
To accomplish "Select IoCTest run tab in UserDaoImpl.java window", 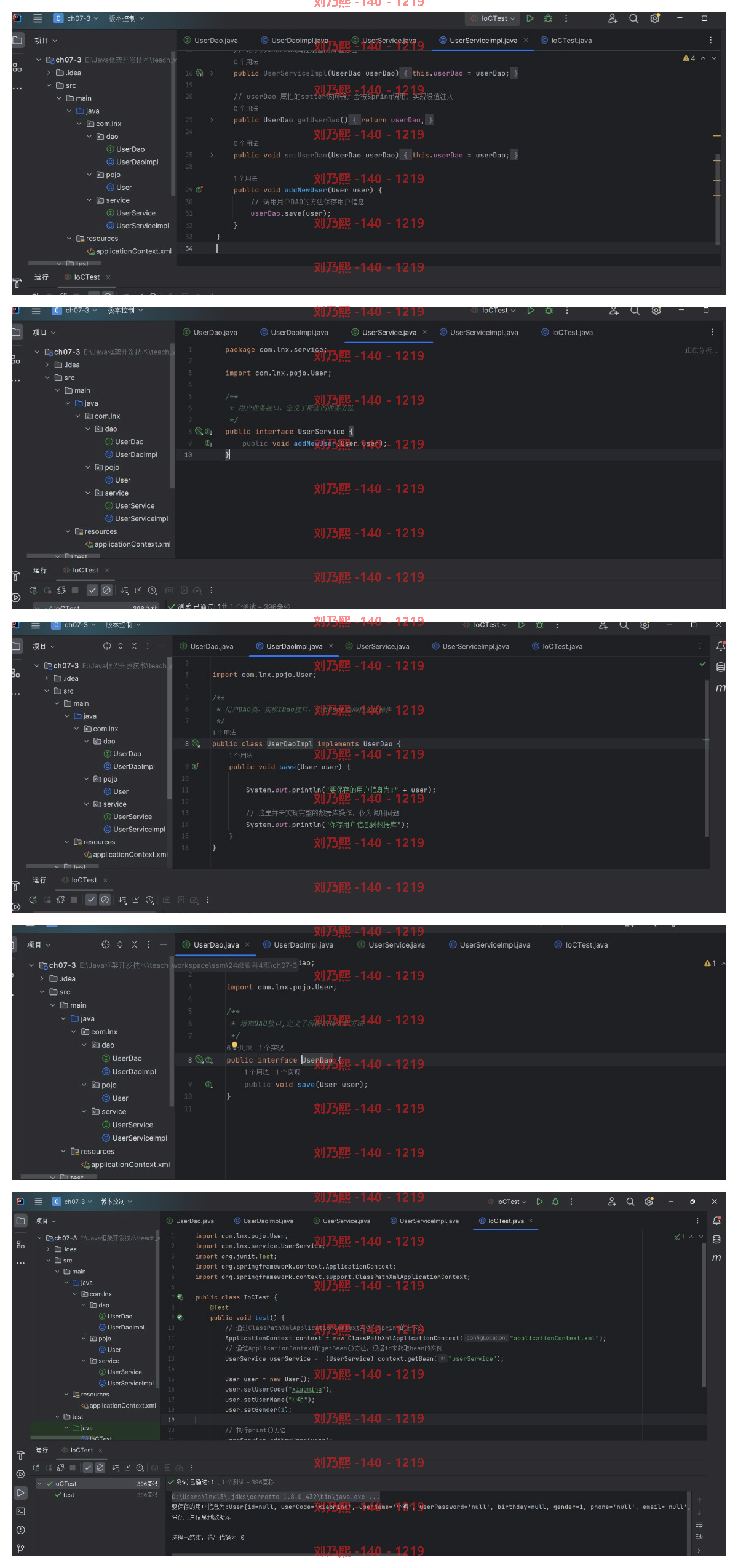I will coord(79,880).
